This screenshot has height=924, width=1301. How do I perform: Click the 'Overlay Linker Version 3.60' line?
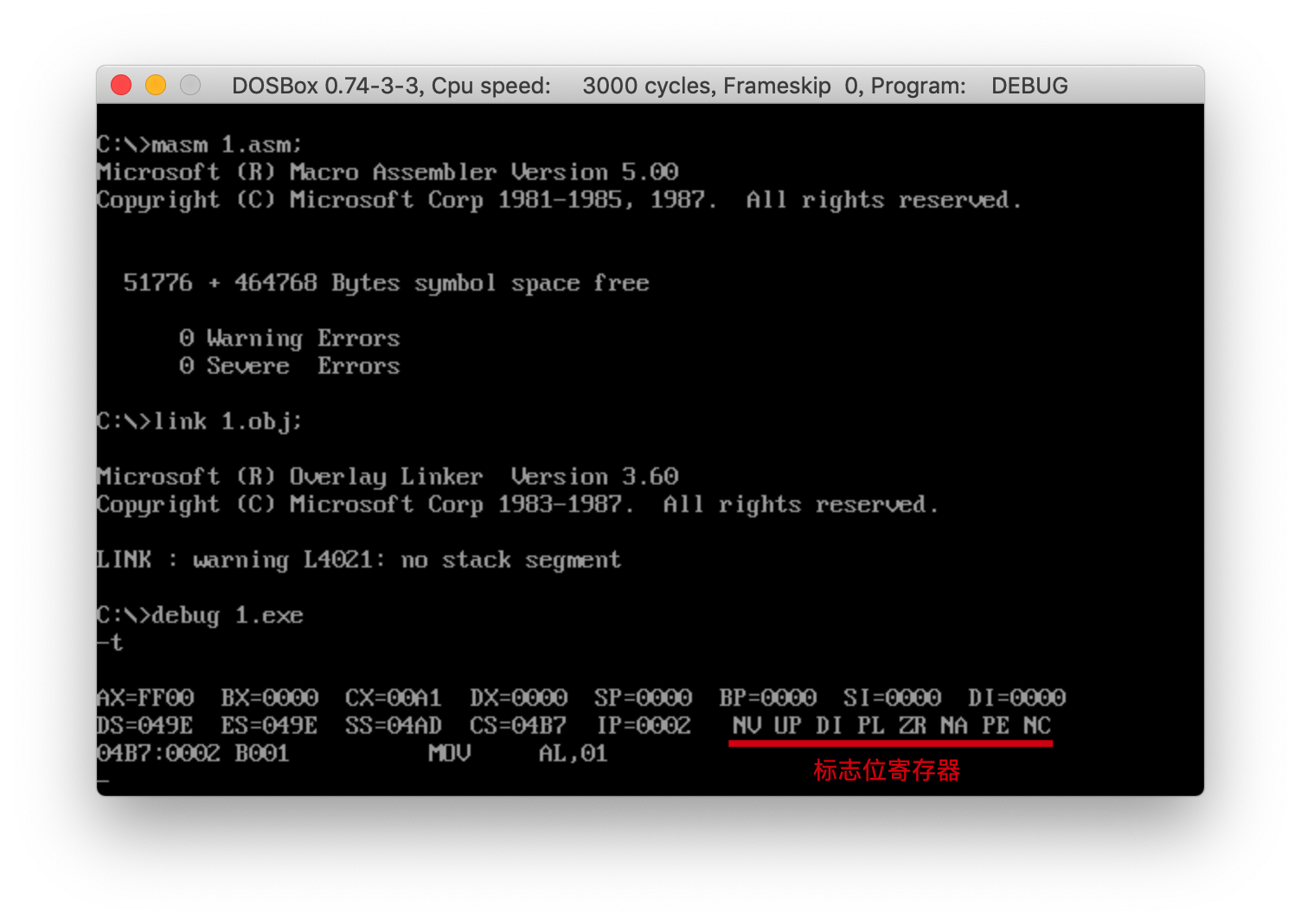pos(388,477)
